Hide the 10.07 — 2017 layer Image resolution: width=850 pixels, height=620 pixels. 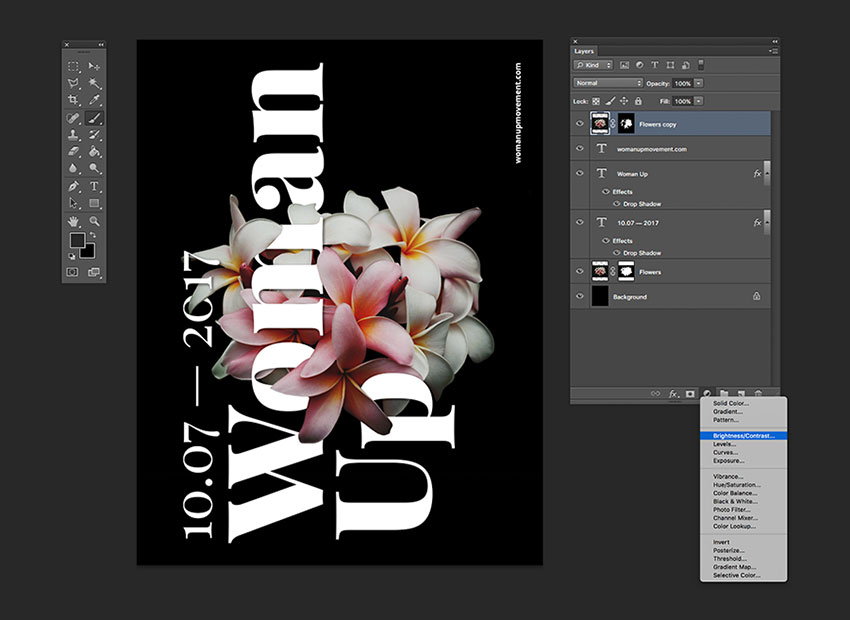pyautogui.click(x=579, y=222)
